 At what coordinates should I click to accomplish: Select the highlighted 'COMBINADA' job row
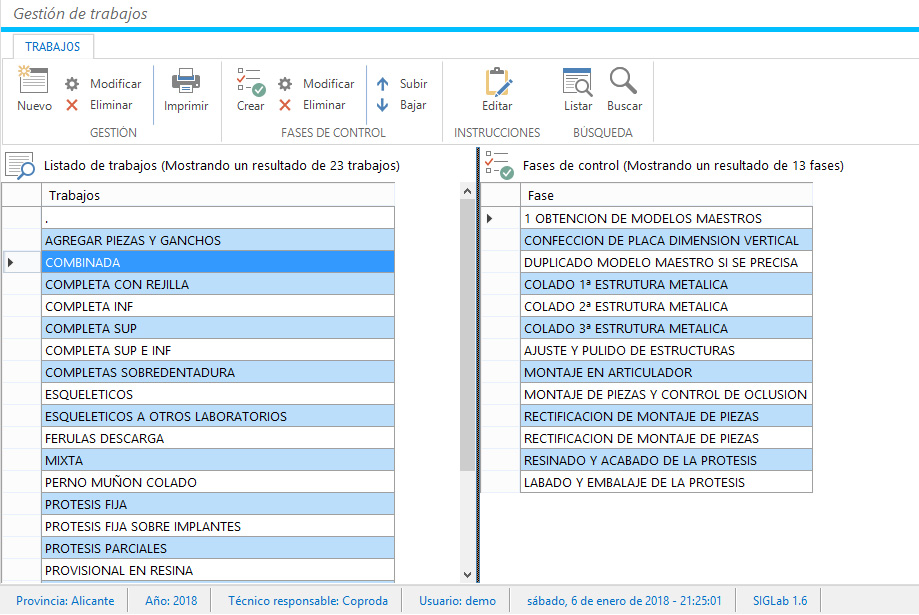pos(218,263)
